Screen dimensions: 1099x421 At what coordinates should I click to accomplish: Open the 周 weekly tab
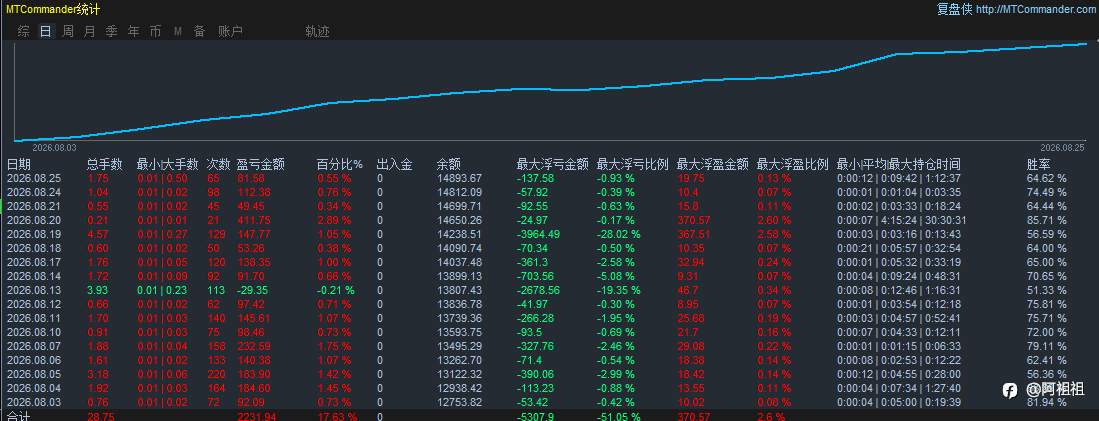tap(67, 32)
